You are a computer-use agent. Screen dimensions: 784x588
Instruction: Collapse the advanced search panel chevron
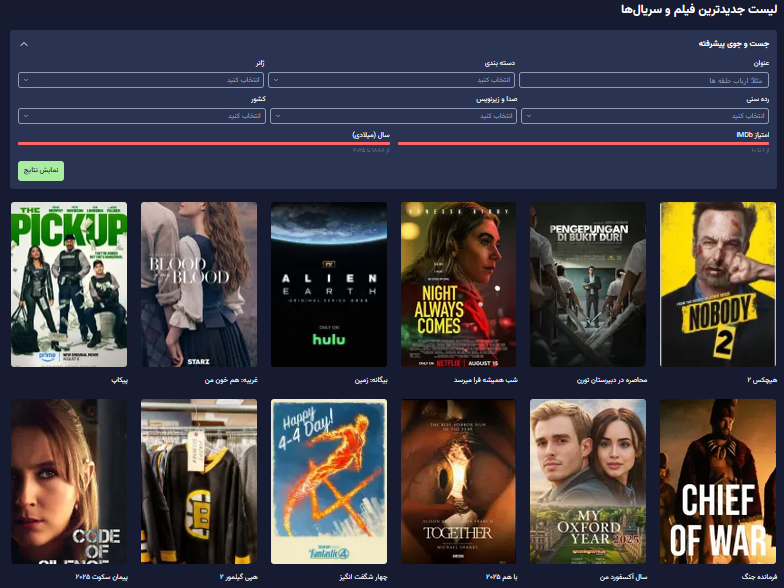(x=24, y=44)
